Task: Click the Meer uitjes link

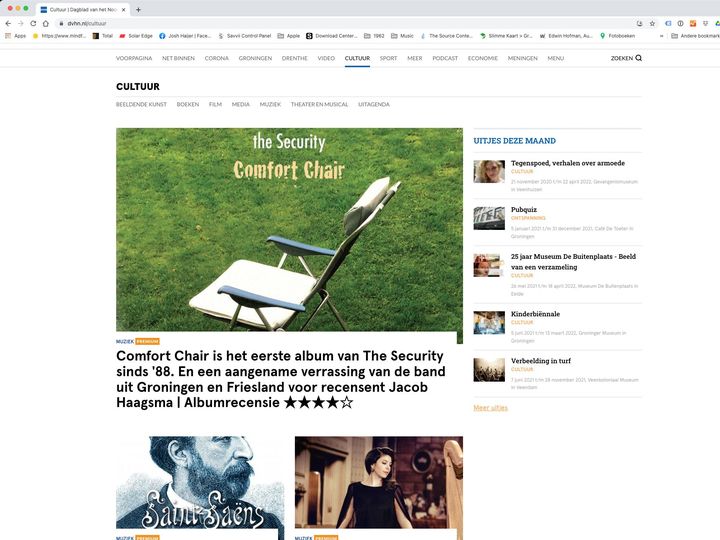Action: pyautogui.click(x=490, y=408)
